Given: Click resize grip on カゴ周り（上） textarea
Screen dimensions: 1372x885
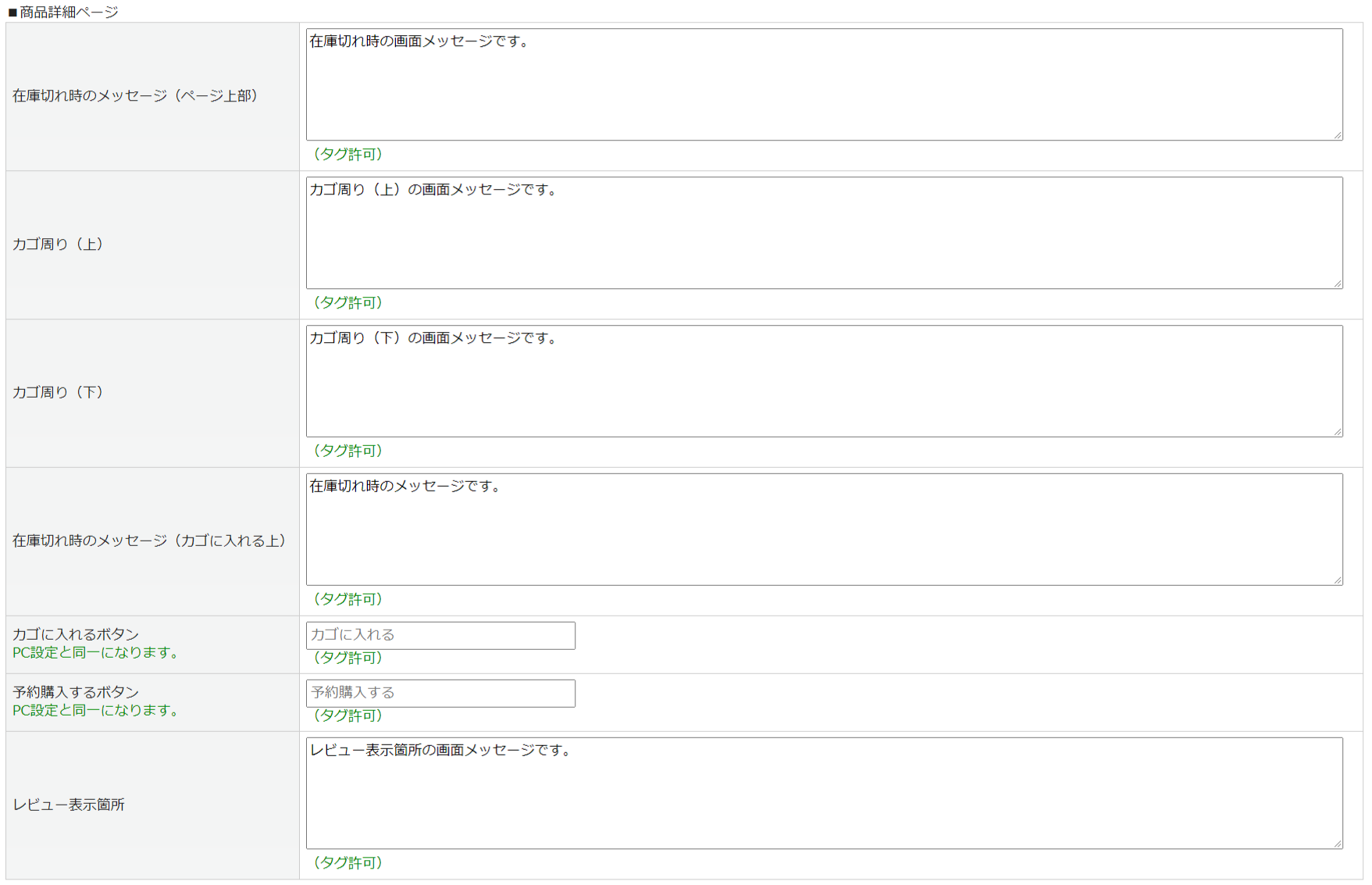Looking at the screenshot, I should (1338, 284).
